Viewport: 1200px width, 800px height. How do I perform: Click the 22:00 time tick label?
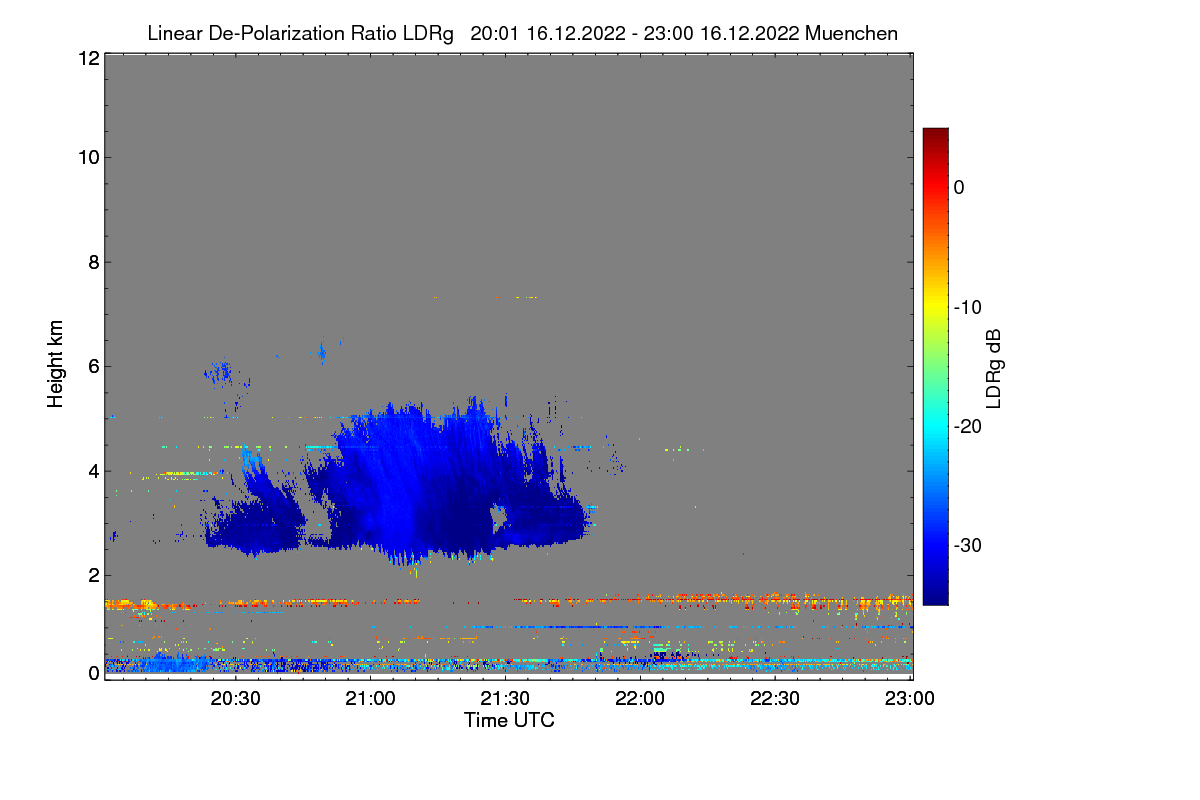pyautogui.click(x=640, y=699)
